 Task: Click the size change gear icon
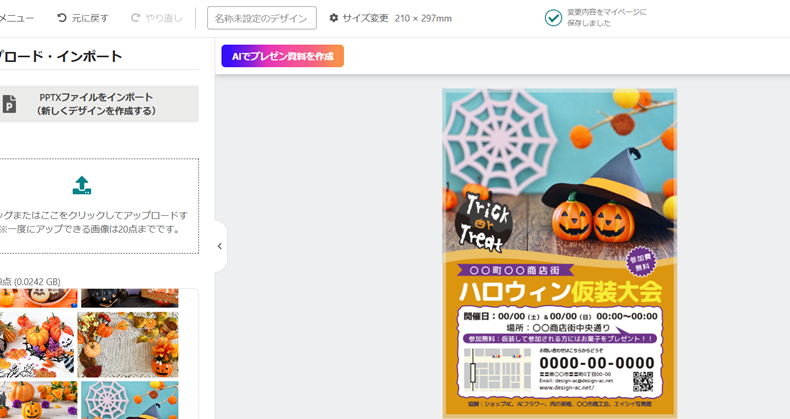(x=334, y=18)
